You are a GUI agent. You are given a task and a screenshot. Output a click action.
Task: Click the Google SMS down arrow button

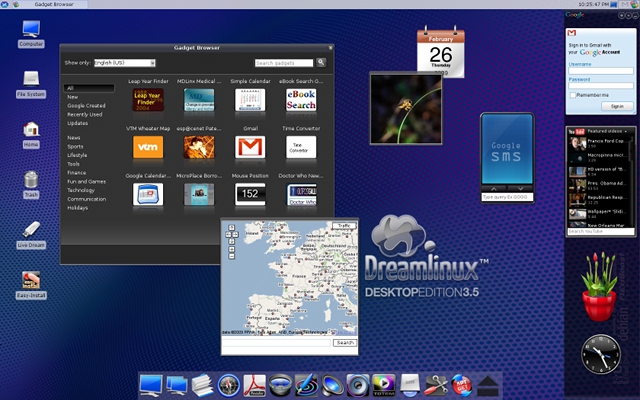point(520,189)
